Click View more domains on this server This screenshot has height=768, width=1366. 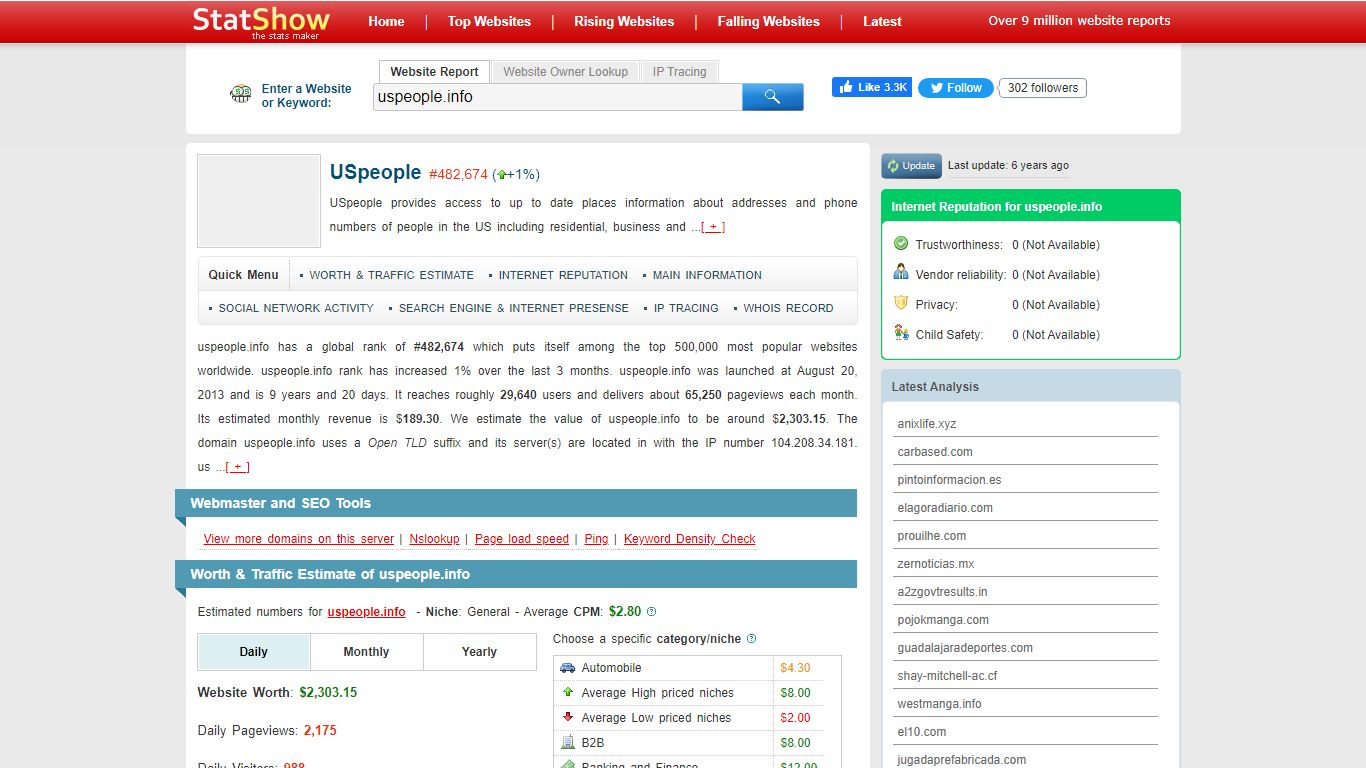(x=299, y=539)
